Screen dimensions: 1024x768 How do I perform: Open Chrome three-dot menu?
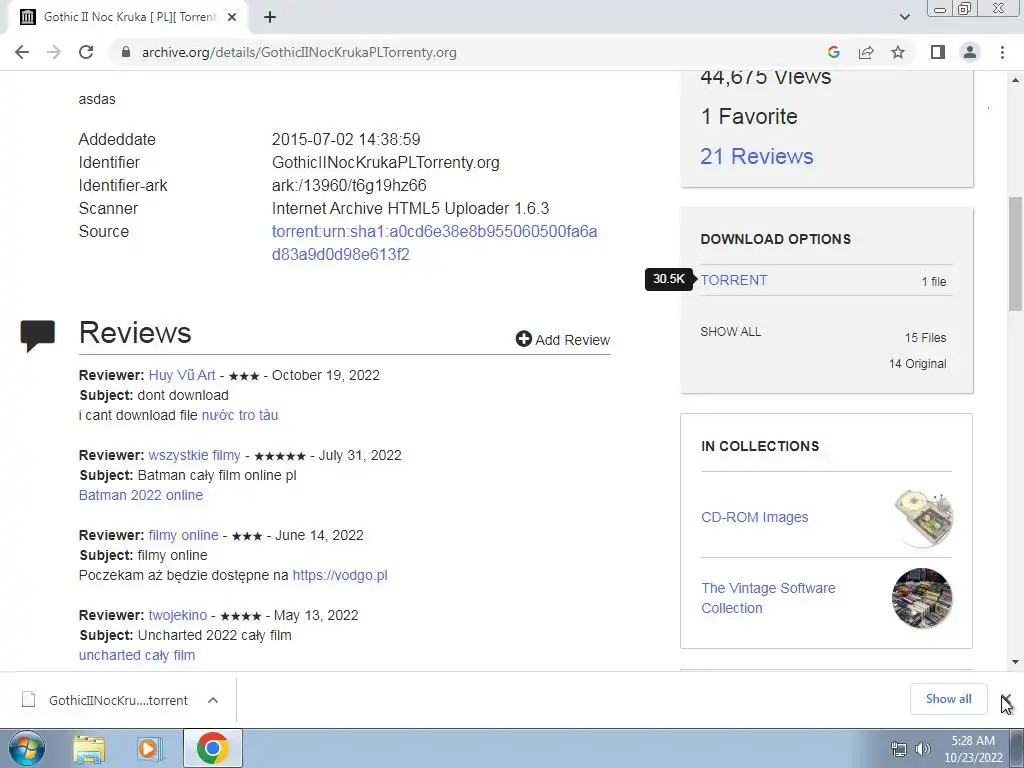1002,52
